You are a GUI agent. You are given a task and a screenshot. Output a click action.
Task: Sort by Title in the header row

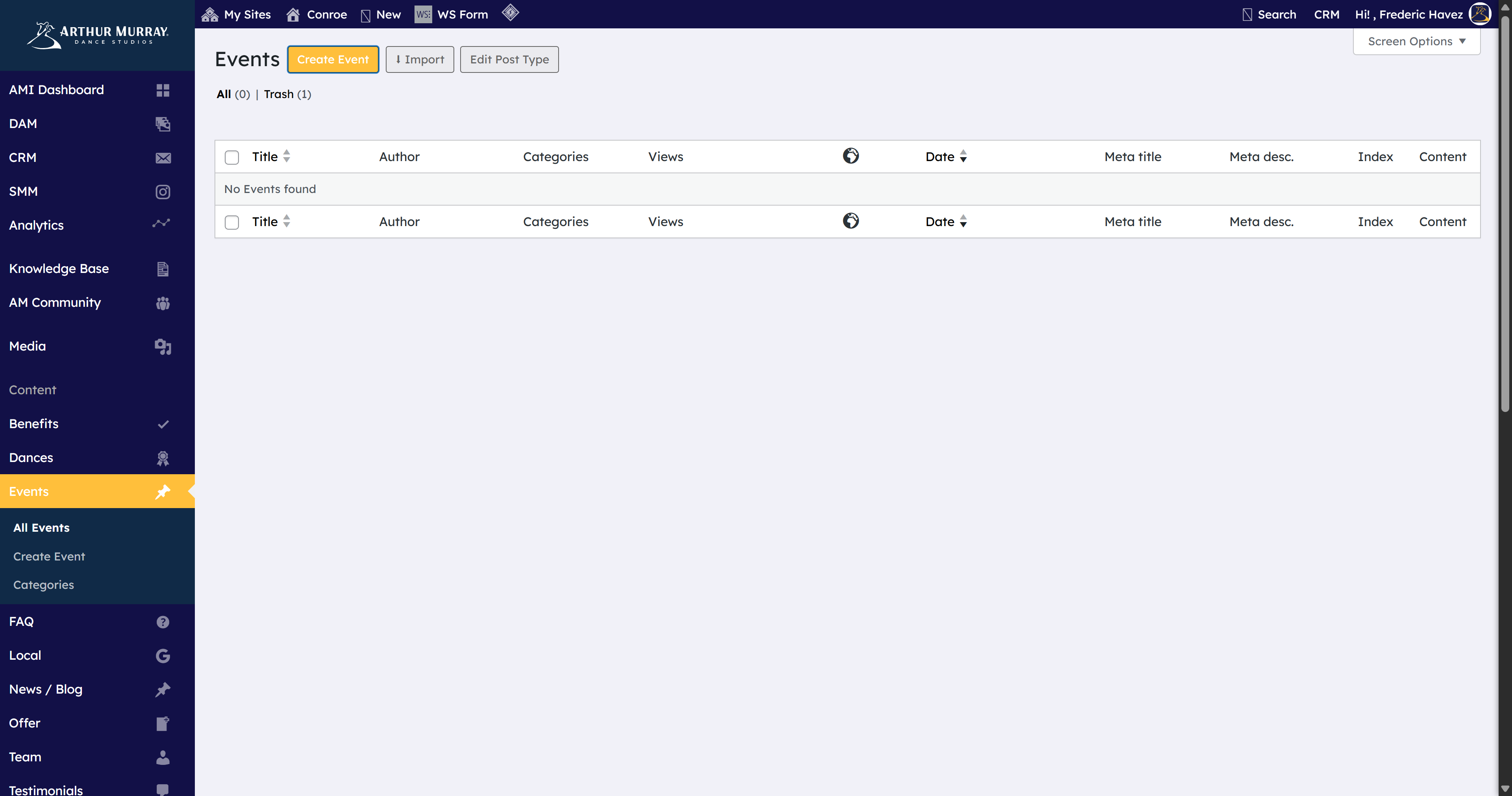(271, 157)
